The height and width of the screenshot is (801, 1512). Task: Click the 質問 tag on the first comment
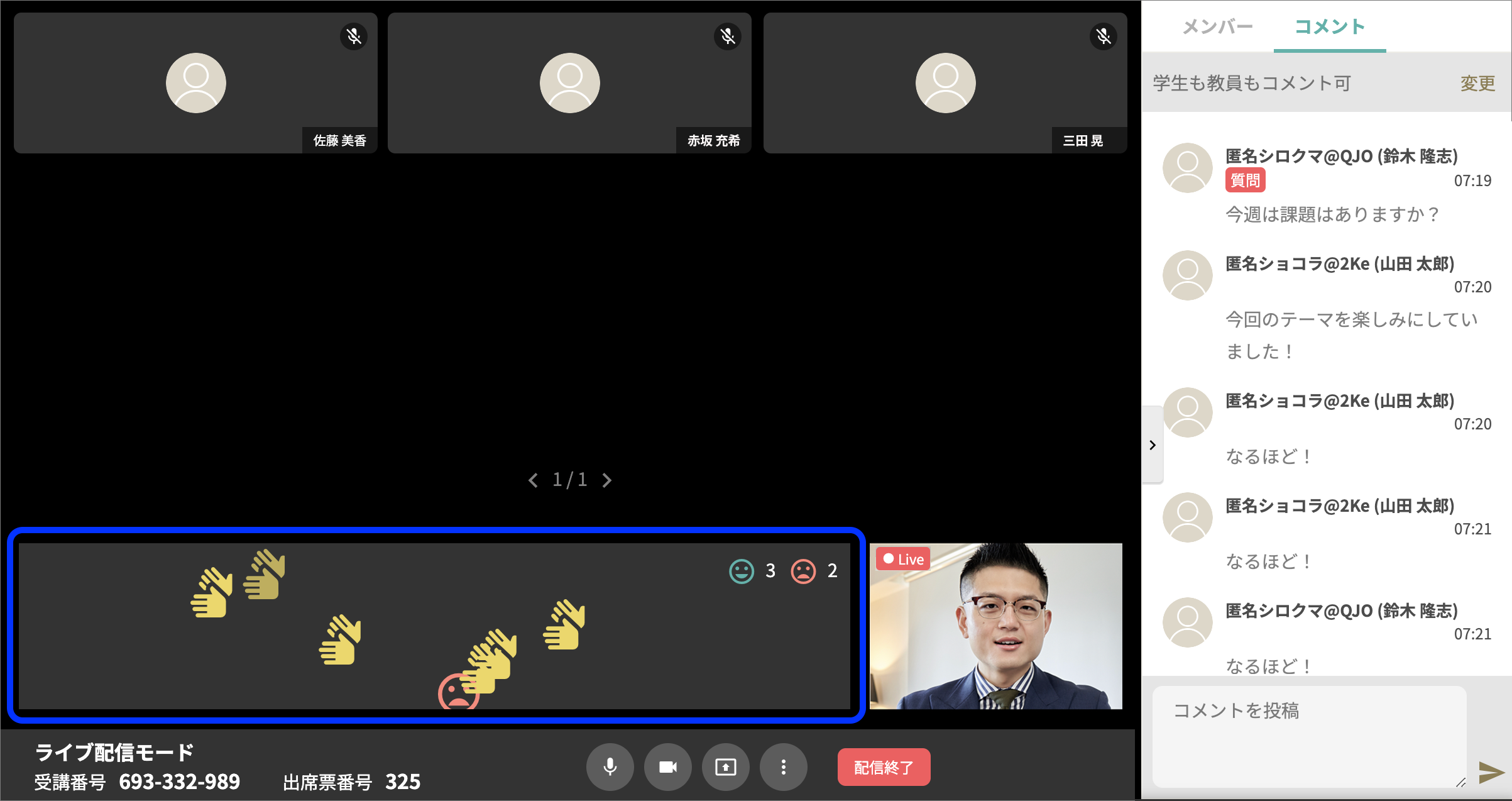pos(1245,180)
